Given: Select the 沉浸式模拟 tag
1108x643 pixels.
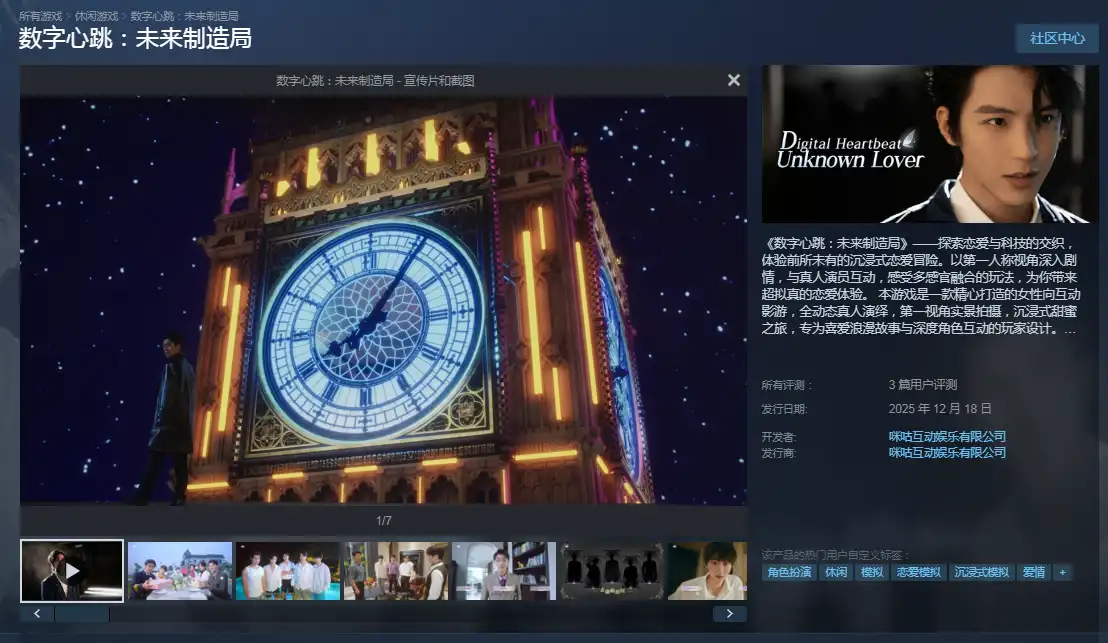Looking at the screenshot, I should coord(980,572).
